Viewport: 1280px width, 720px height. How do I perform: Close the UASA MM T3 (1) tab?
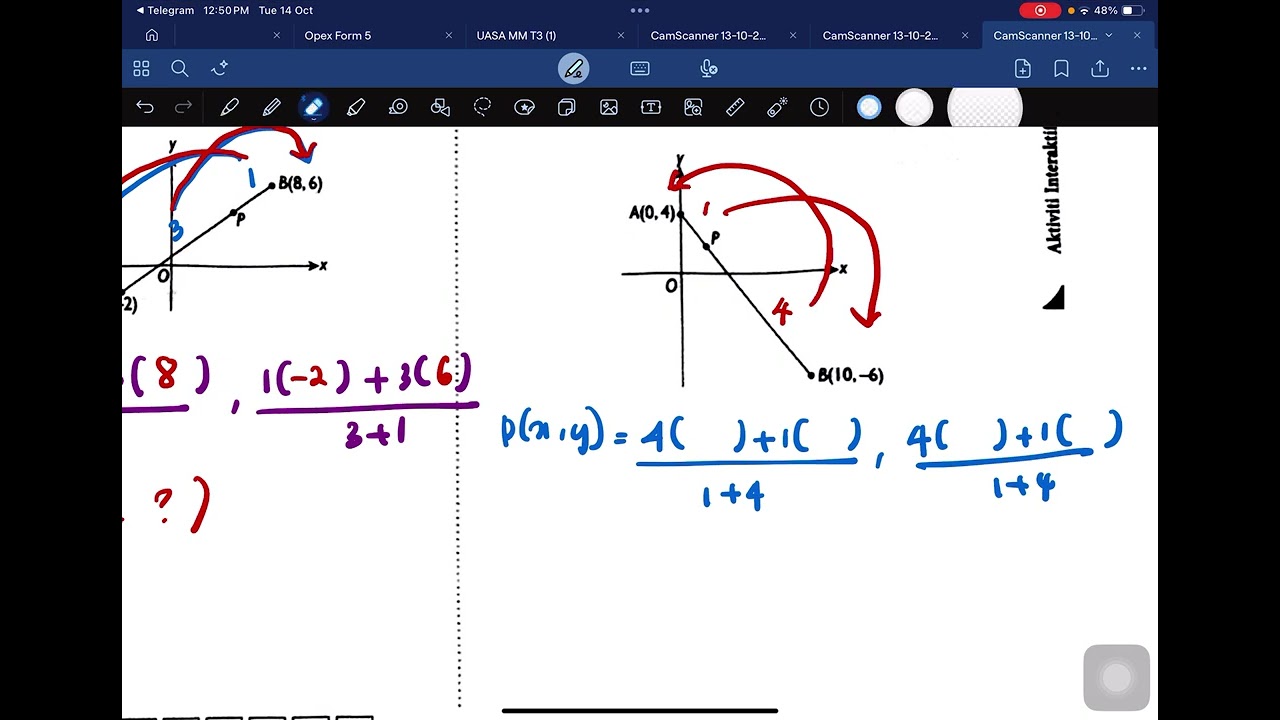(x=621, y=35)
